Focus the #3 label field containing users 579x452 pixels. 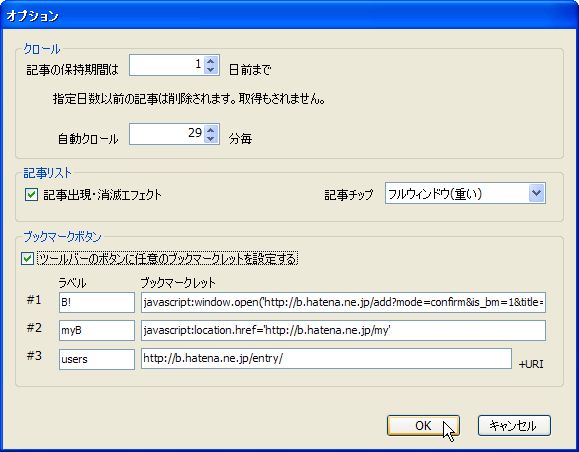(x=97, y=359)
